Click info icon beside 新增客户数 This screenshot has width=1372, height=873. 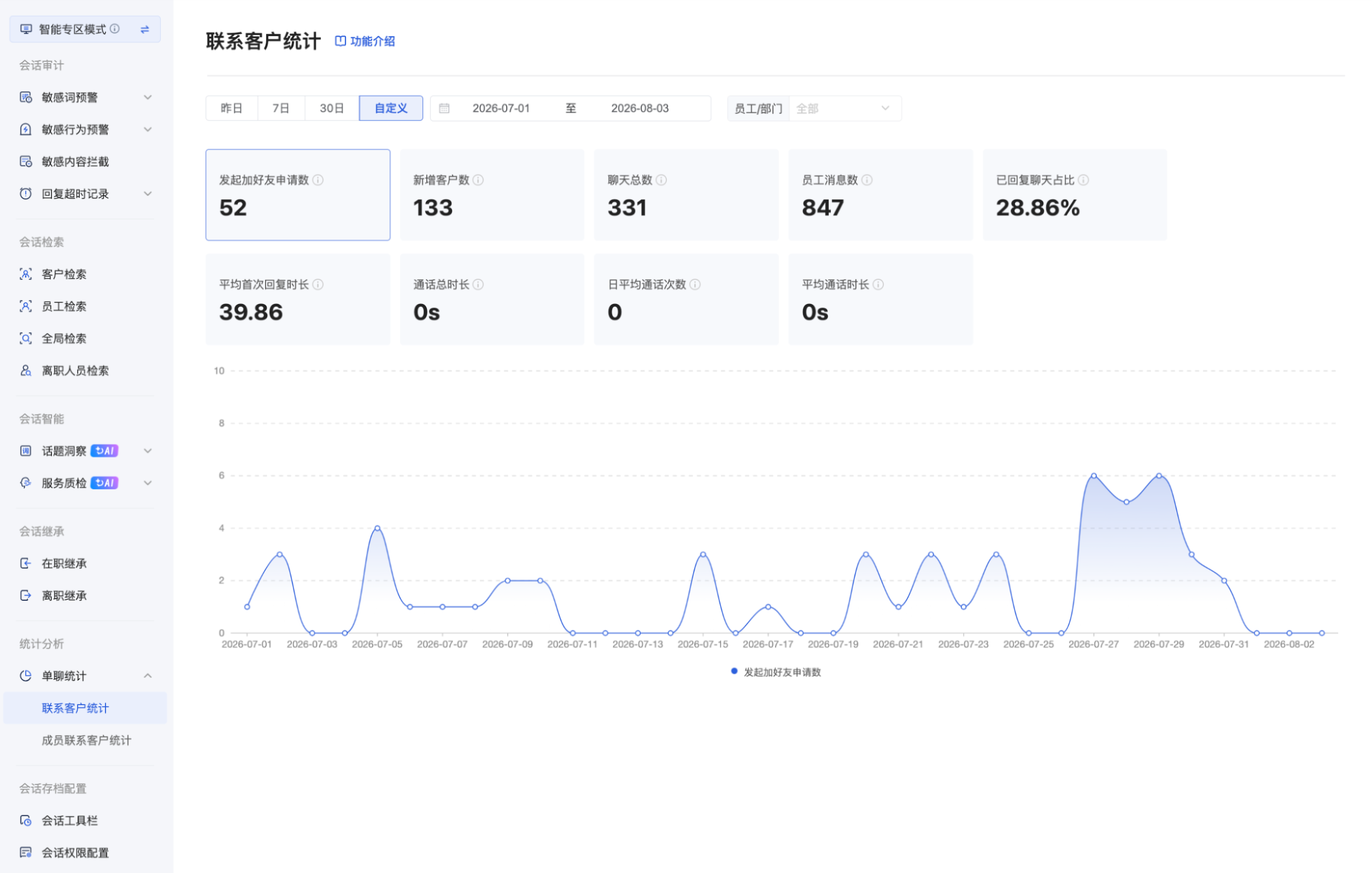pos(478,180)
